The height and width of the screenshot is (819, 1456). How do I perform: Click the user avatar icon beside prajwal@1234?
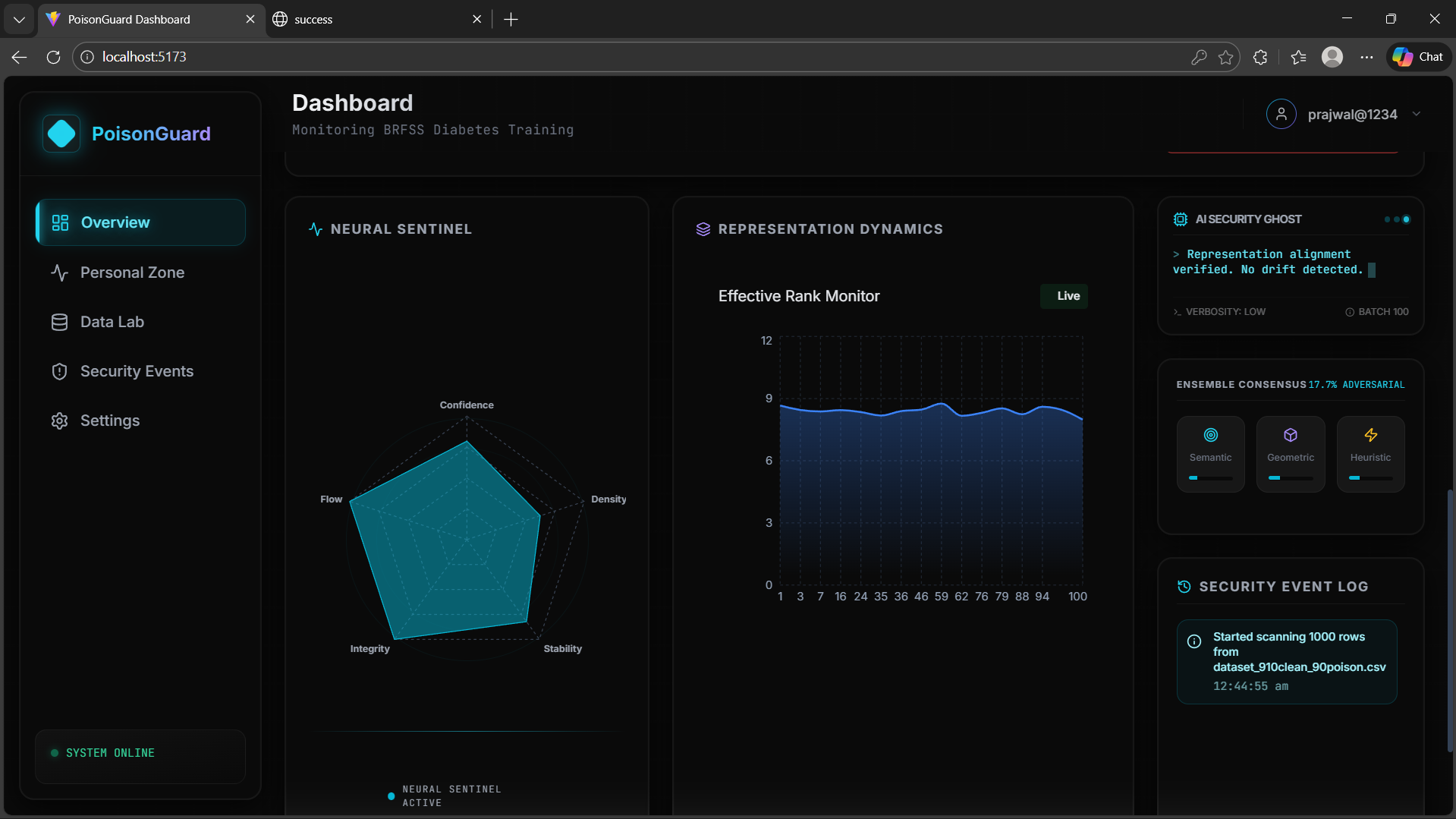[1281, 115]
